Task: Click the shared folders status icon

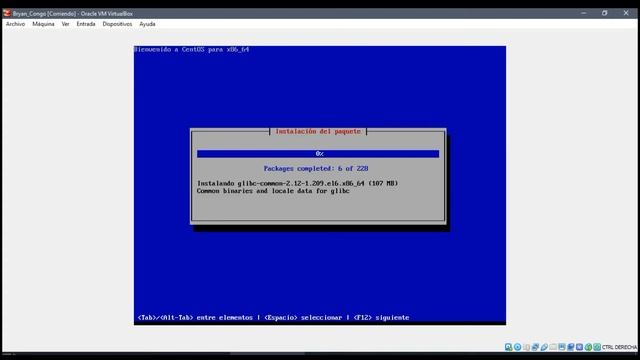Action: point(553,347)
